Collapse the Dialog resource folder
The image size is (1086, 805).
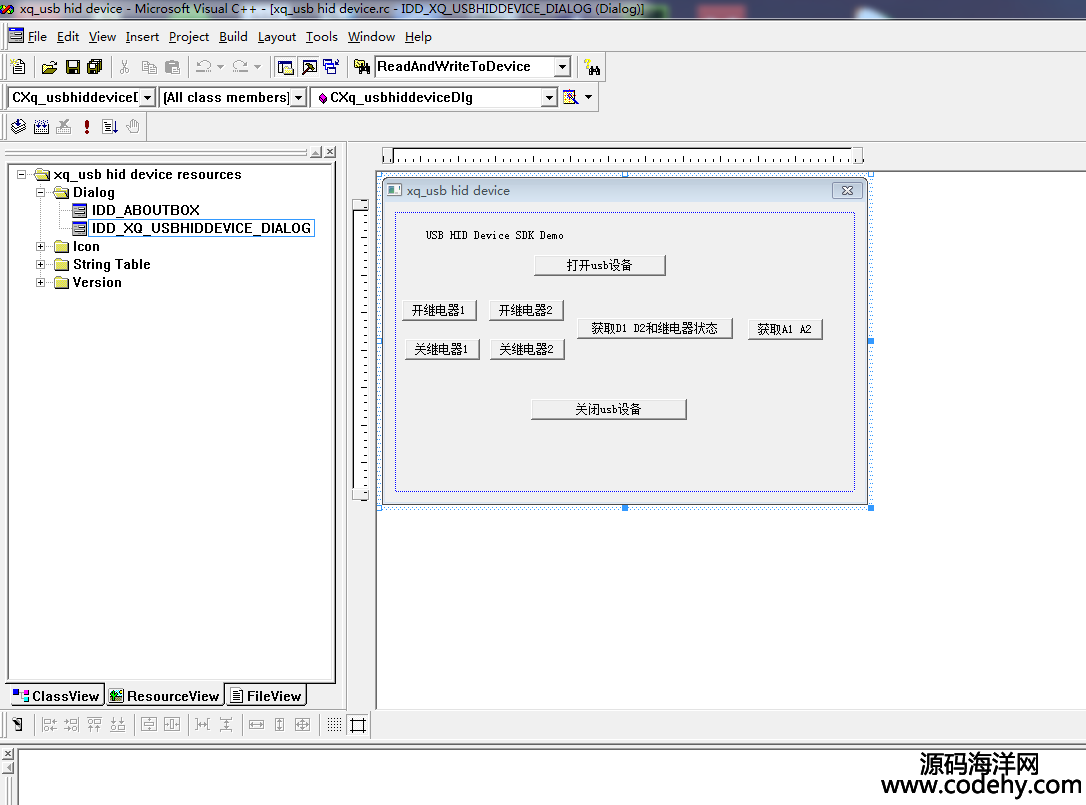tap(41, 192)
